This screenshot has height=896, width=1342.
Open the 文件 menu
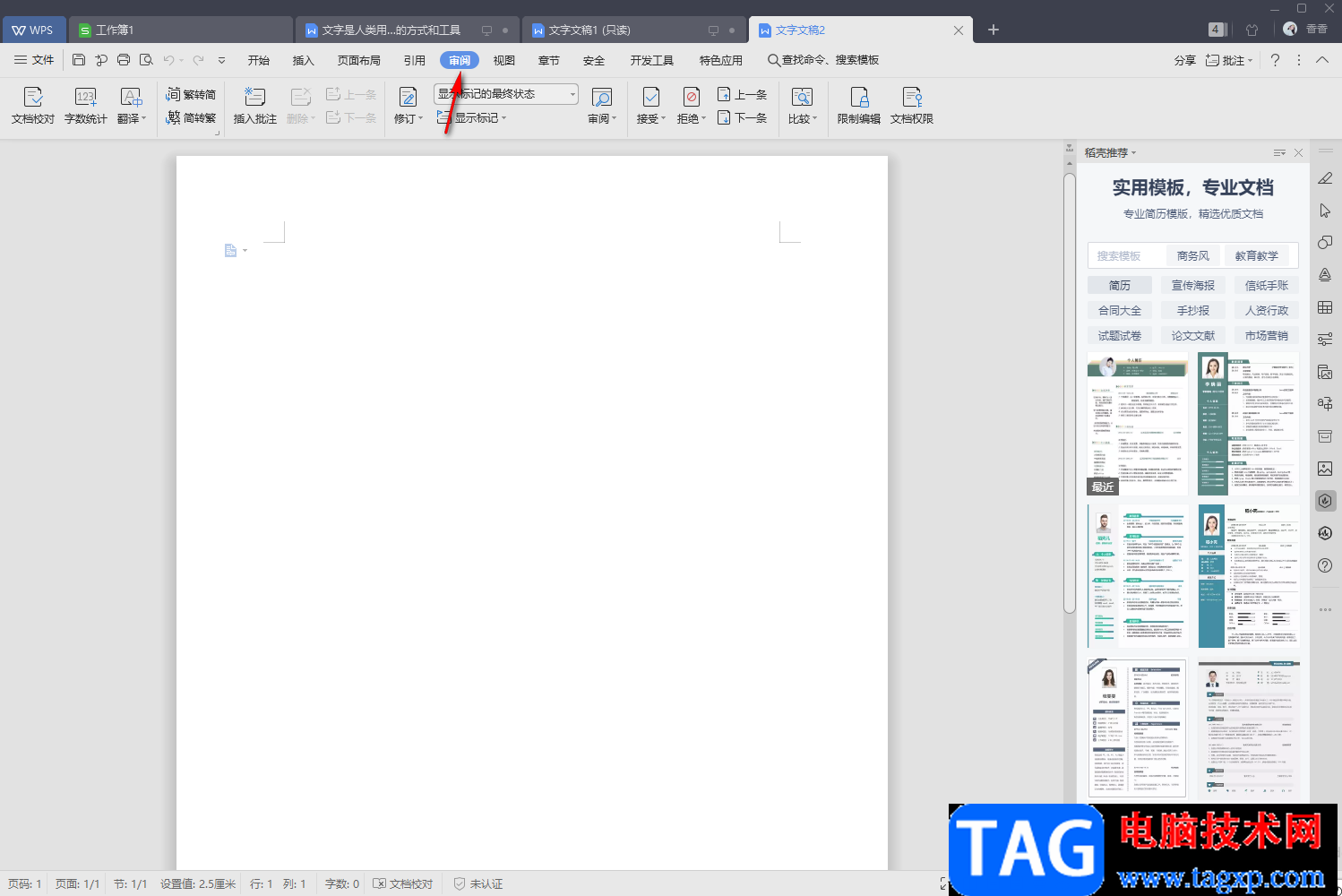[34, 60]
